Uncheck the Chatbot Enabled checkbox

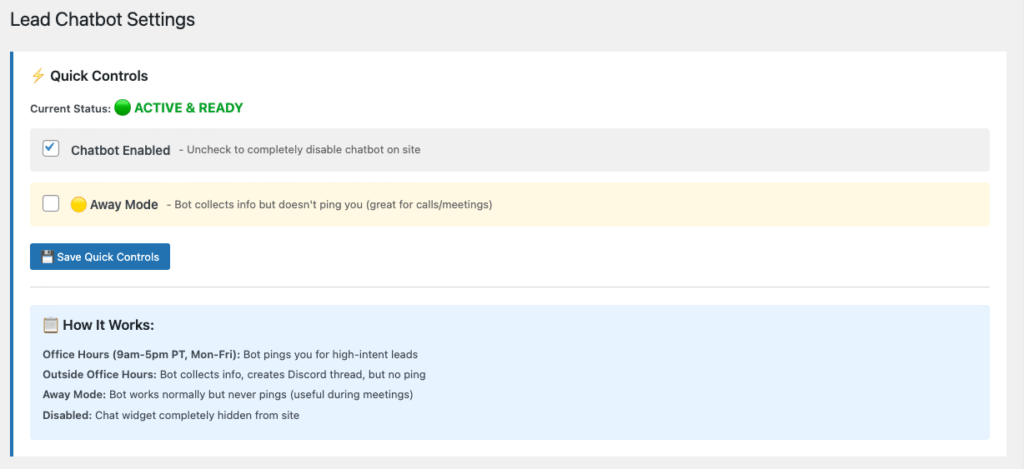point(51,149)
